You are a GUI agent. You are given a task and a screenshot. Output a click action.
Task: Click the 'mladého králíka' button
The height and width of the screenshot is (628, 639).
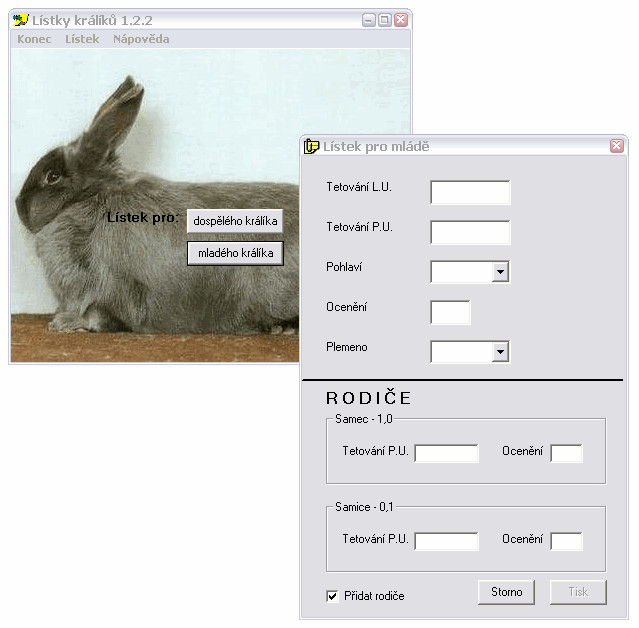[235, 253]
